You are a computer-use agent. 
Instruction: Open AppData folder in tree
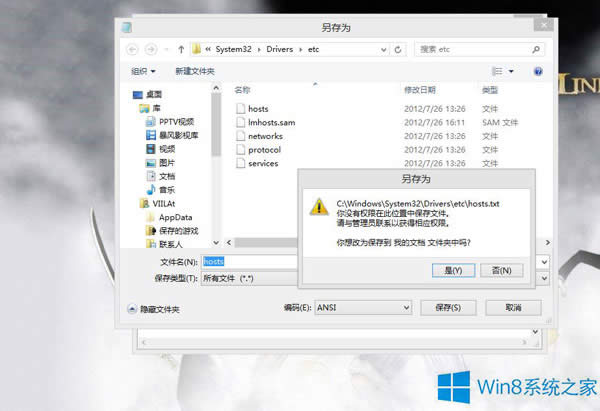(169, 217)
